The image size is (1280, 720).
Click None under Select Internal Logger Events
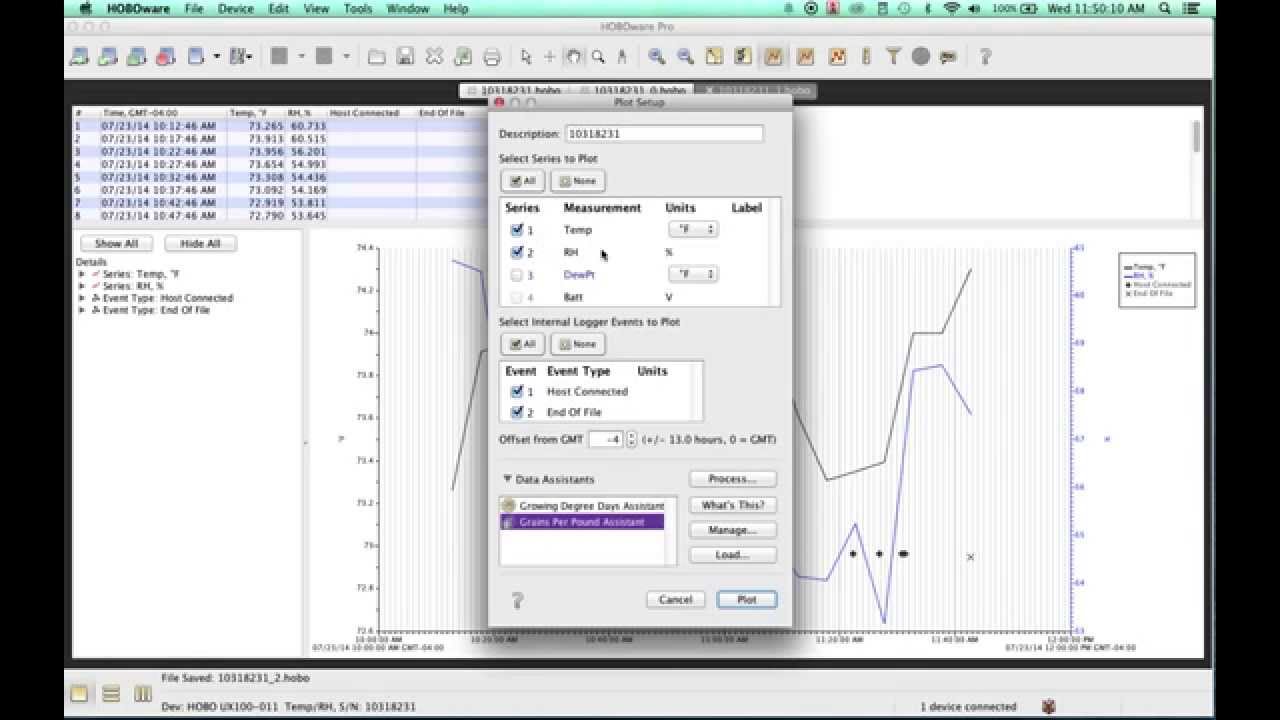[x=578, y=344]
